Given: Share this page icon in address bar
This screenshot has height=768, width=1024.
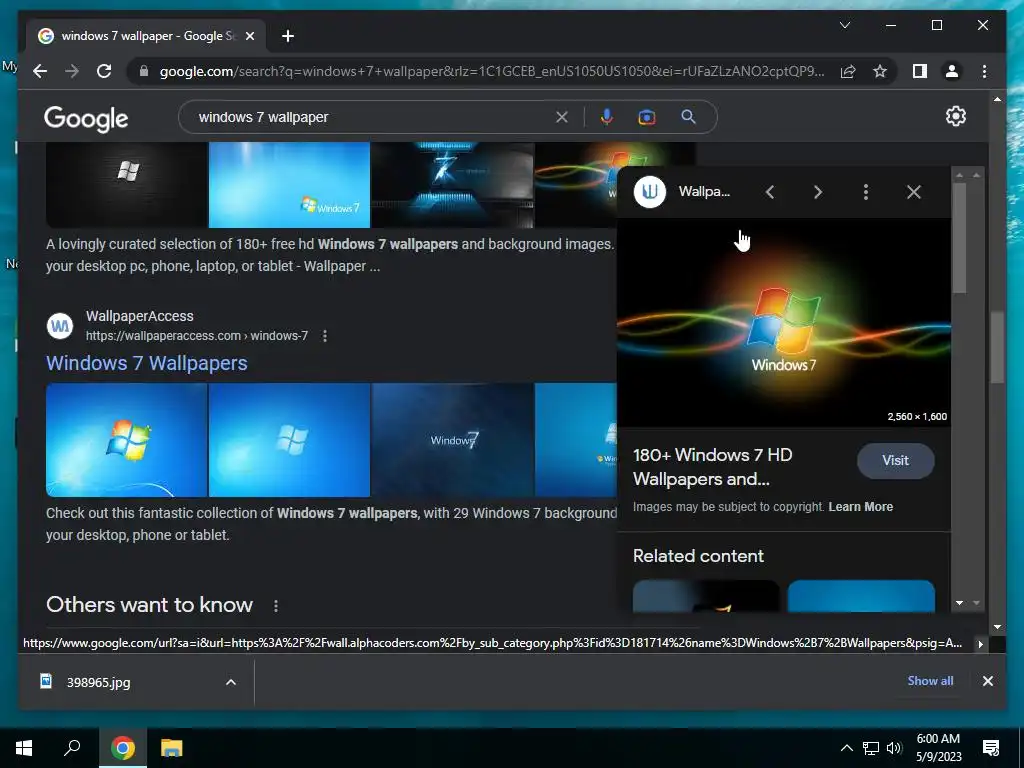Looking at the screenshot, I should (x=848, y=71).
